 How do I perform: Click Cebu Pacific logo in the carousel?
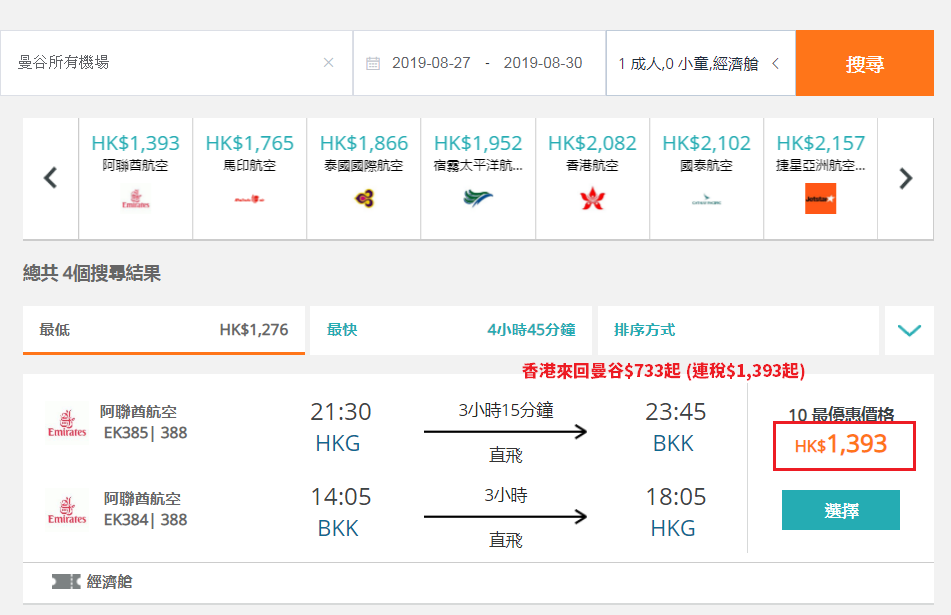click(478, 198)
